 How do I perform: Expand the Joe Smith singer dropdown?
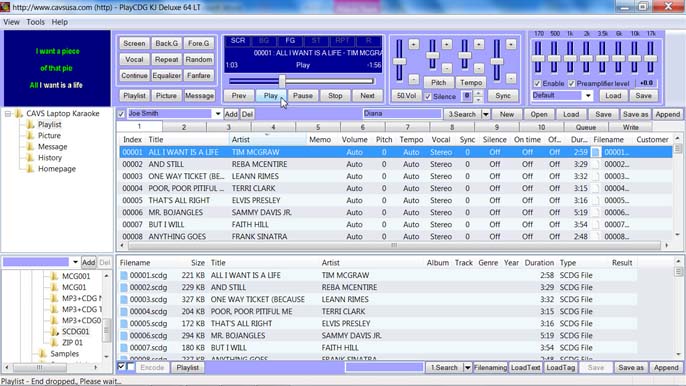pos(217,114)
